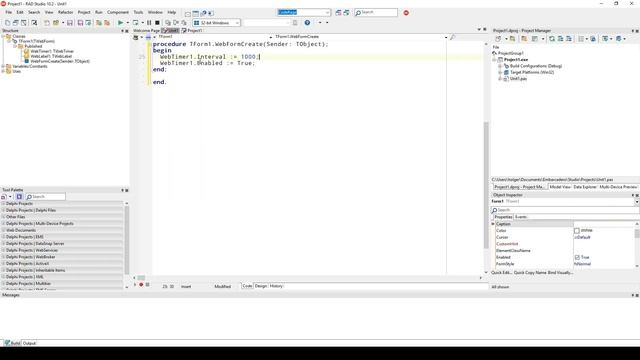Open the File menu

click(8, 13)
